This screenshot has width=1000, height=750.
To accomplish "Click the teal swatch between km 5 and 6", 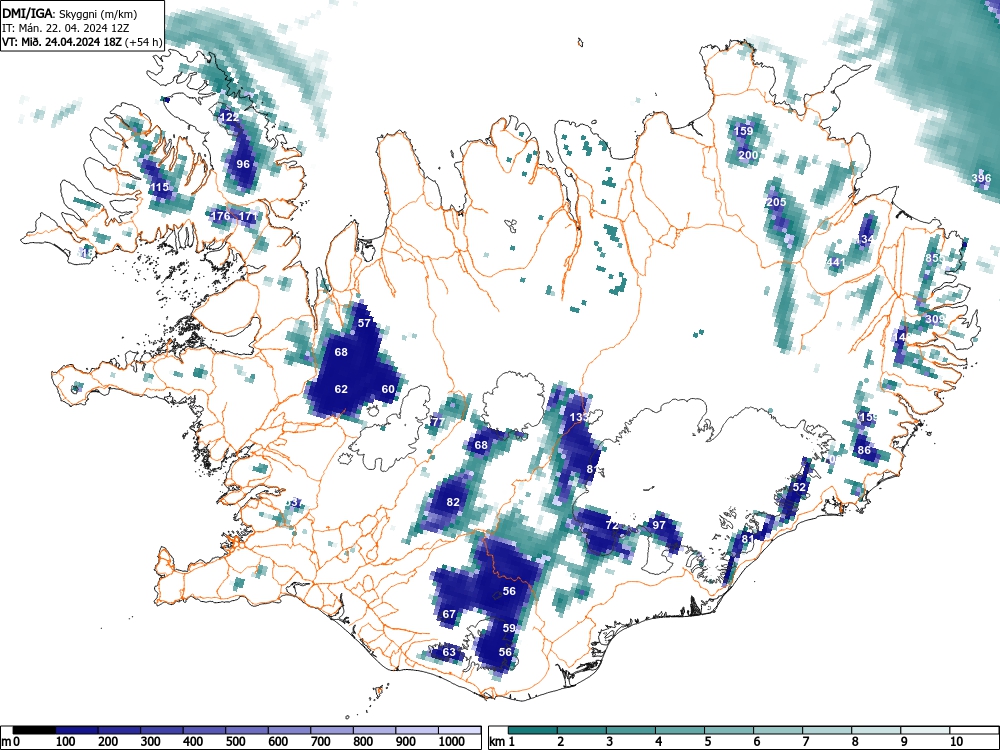I will coord(729,730).
